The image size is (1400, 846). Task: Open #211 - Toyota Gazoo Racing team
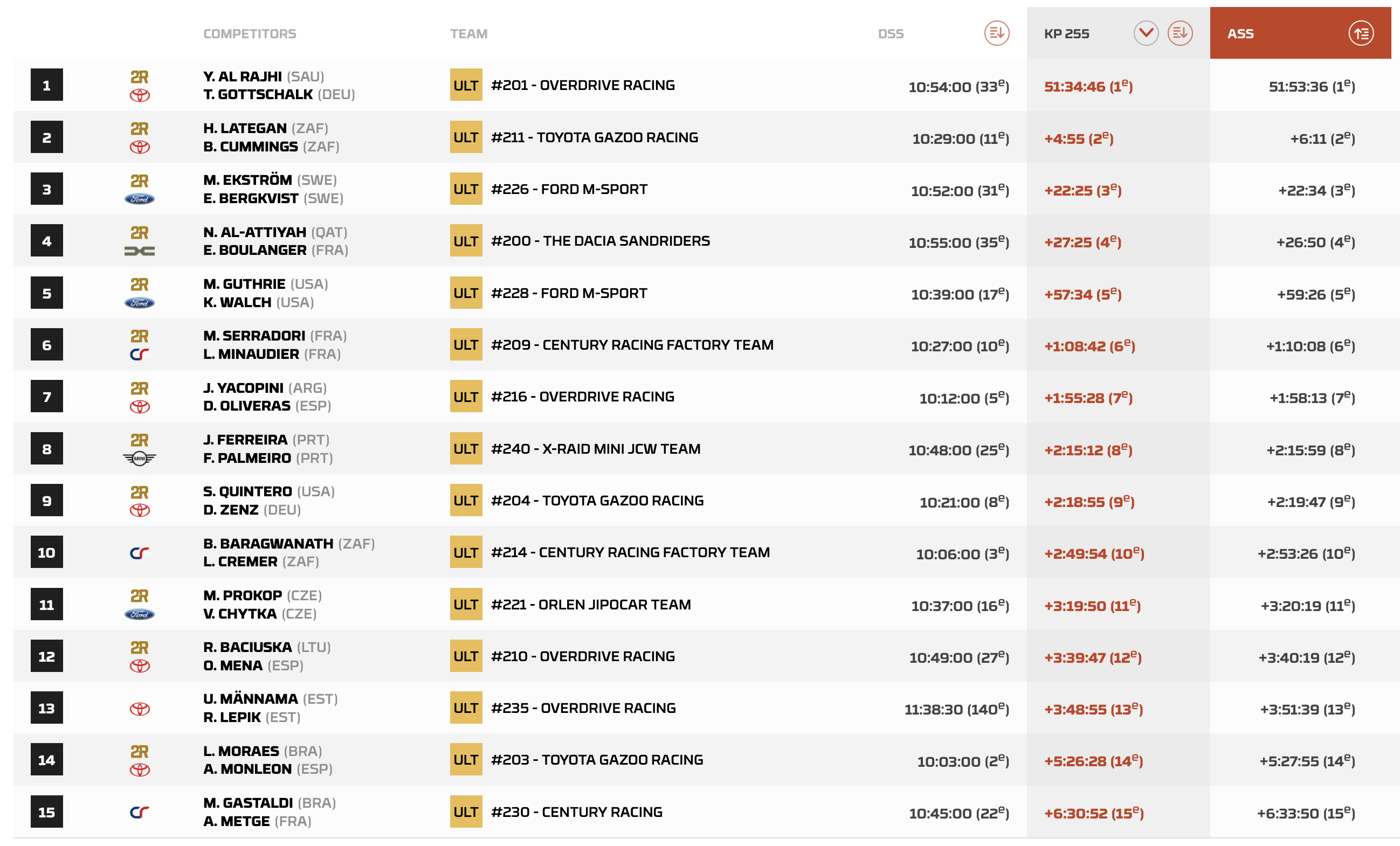tap(594, 137)
